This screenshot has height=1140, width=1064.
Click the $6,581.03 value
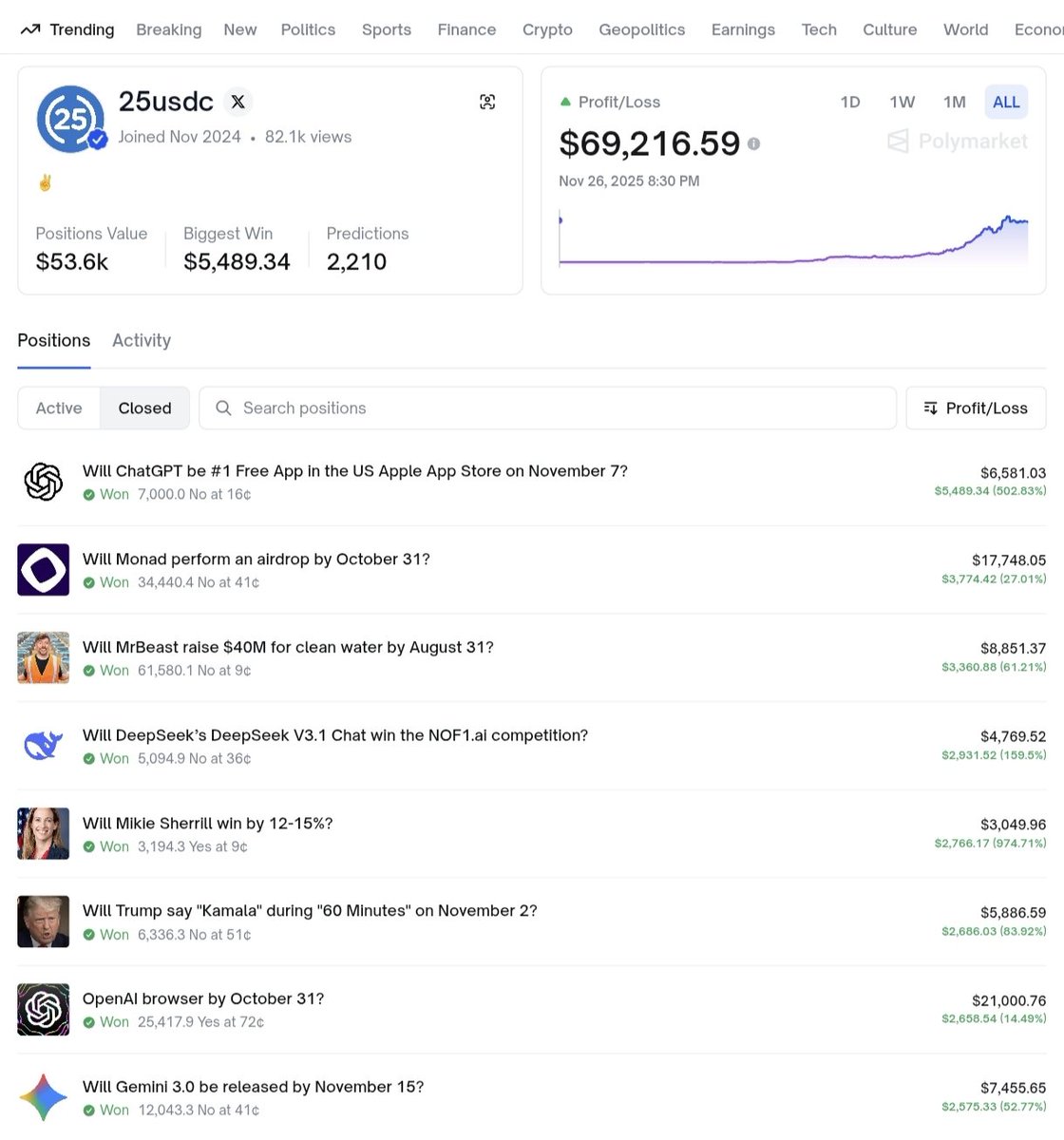(1014, 472)
